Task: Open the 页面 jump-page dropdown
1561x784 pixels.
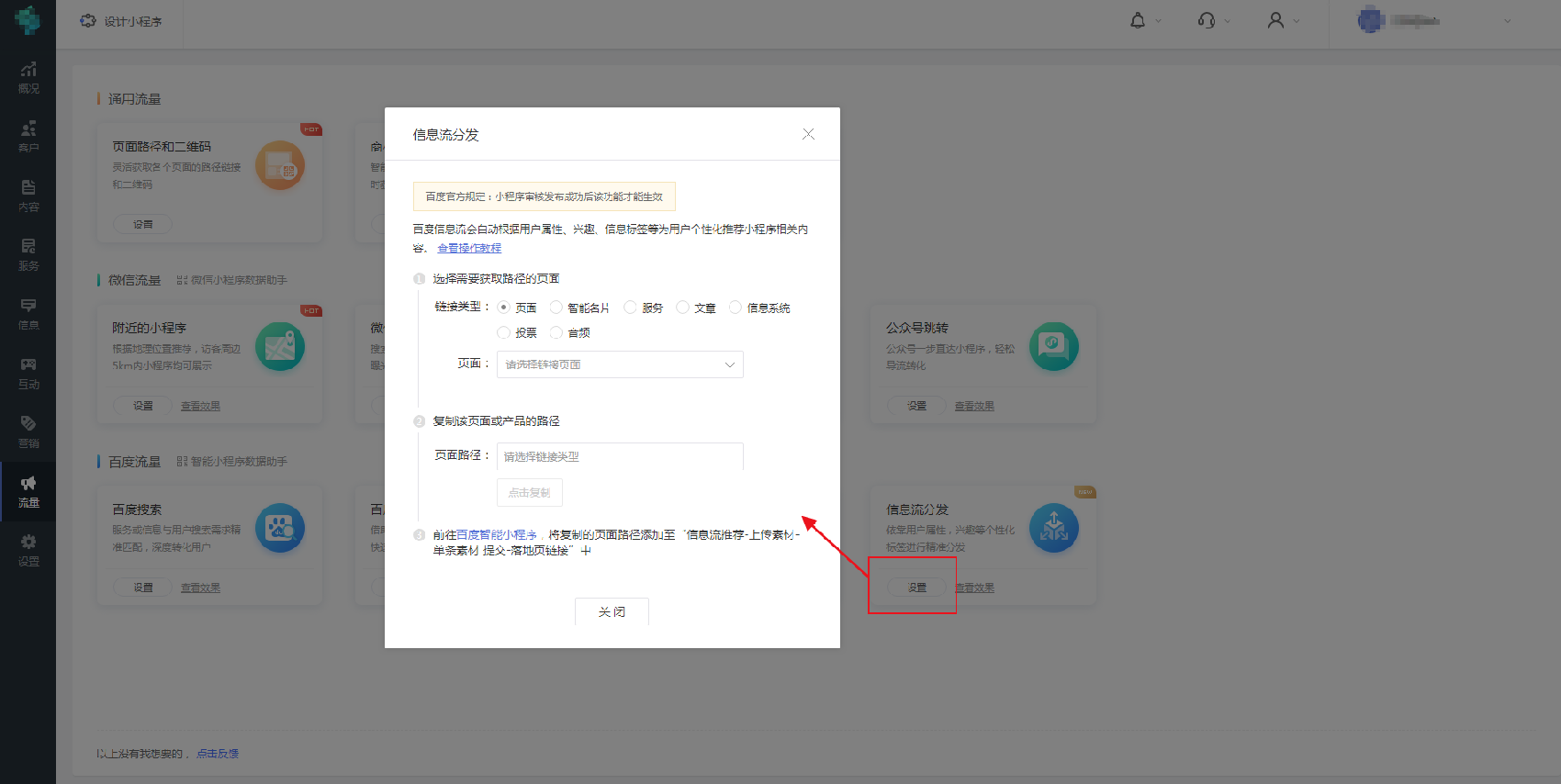Action: pyautogui.click(x=620, y=364)
